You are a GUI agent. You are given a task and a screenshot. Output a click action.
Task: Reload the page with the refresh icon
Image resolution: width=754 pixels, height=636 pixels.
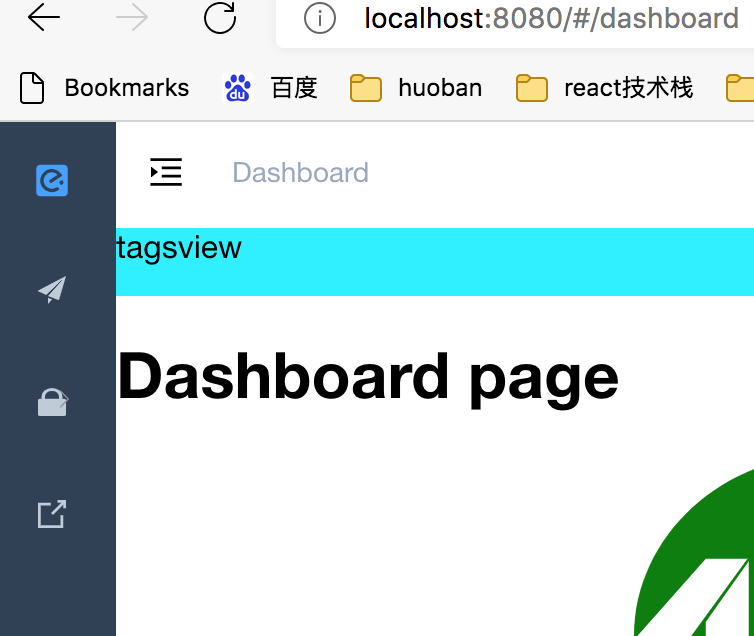(x=220, y=17)
